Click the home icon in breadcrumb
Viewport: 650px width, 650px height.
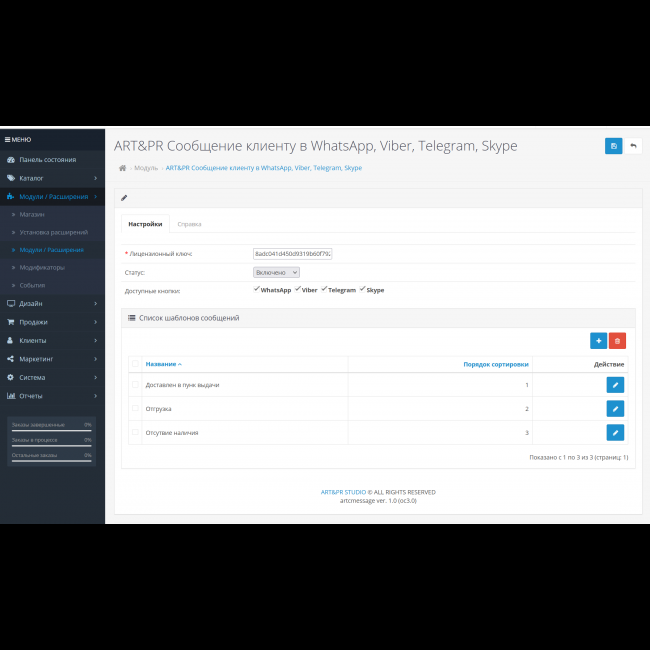[122, 168]
